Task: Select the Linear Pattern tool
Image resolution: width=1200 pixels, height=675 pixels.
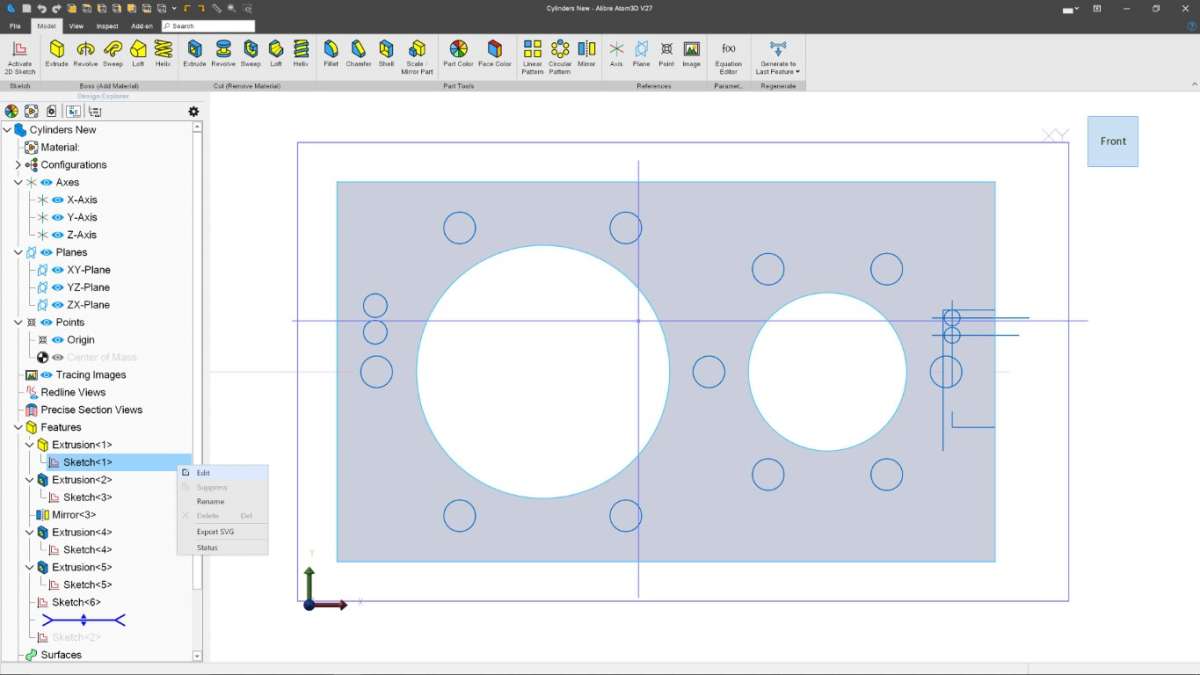Action: tap(532, 57)
